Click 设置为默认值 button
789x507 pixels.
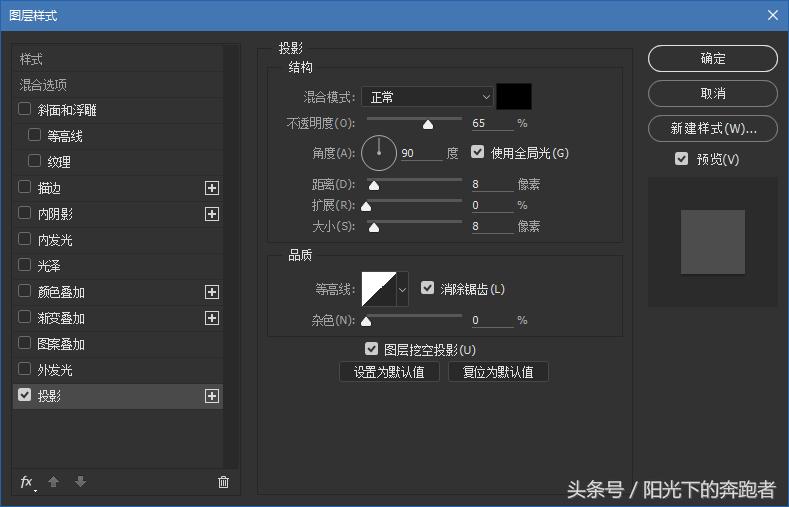pyautogui.click(x=389, y=372)
